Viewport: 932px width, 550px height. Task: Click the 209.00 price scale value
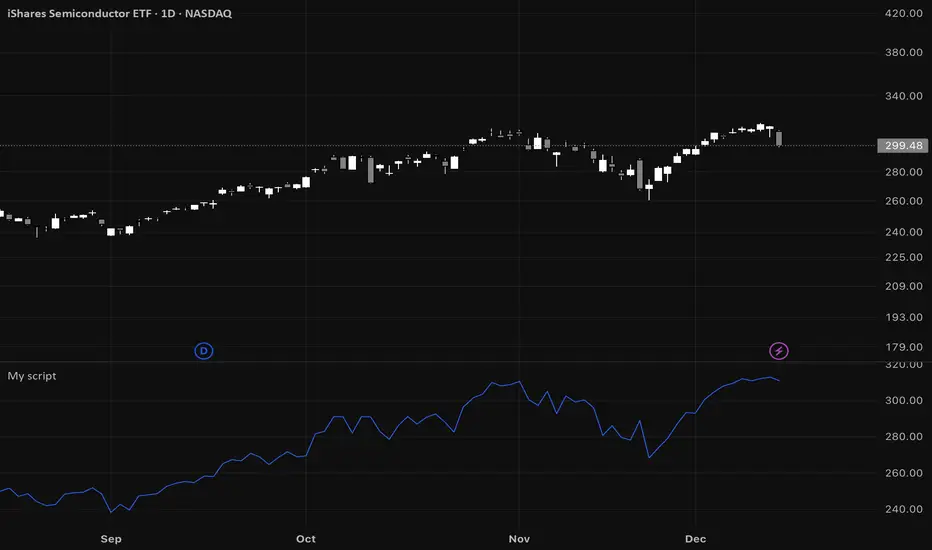tap(903, 286)
